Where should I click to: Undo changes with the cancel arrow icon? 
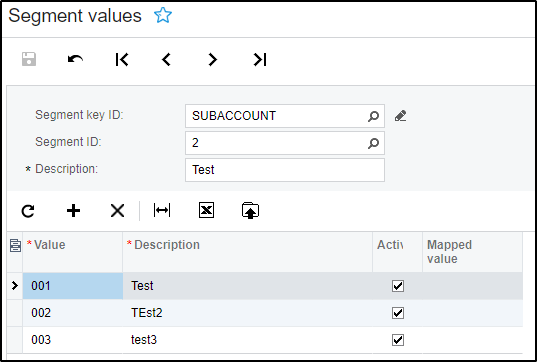pyautogui.click(x=75, y=59)
